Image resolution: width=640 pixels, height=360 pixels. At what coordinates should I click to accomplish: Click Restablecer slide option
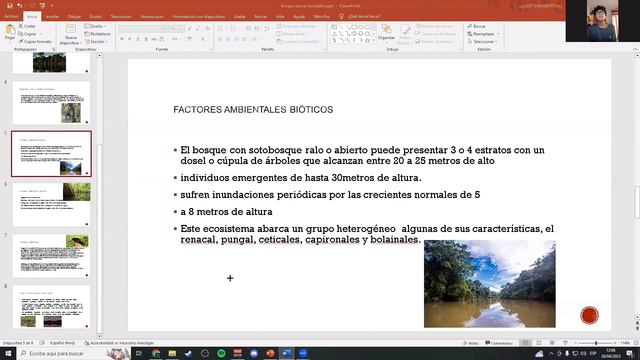(98, 34)
